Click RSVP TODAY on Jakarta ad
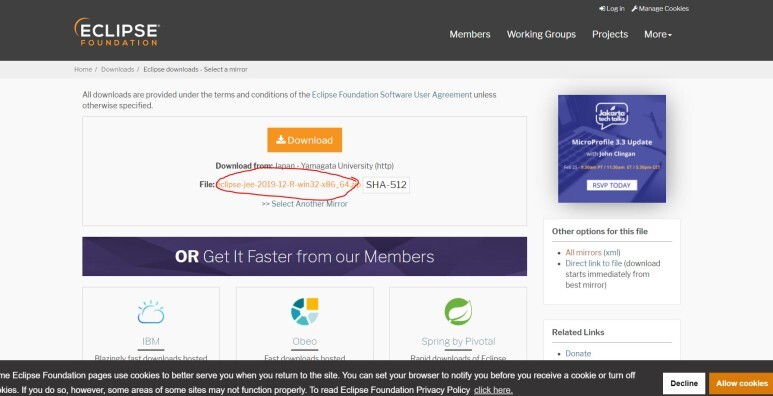The image size is (773, 396). [x=612, y=185]
